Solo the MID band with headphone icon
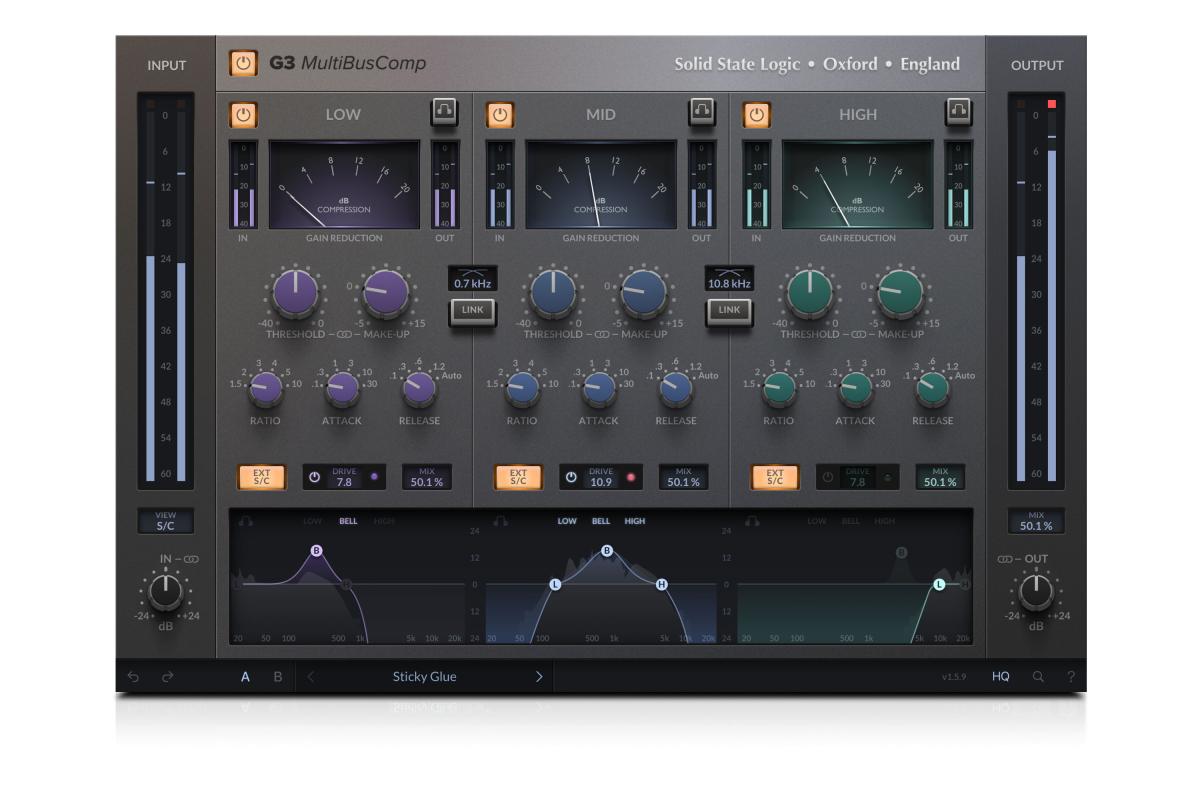 [701, 112]
